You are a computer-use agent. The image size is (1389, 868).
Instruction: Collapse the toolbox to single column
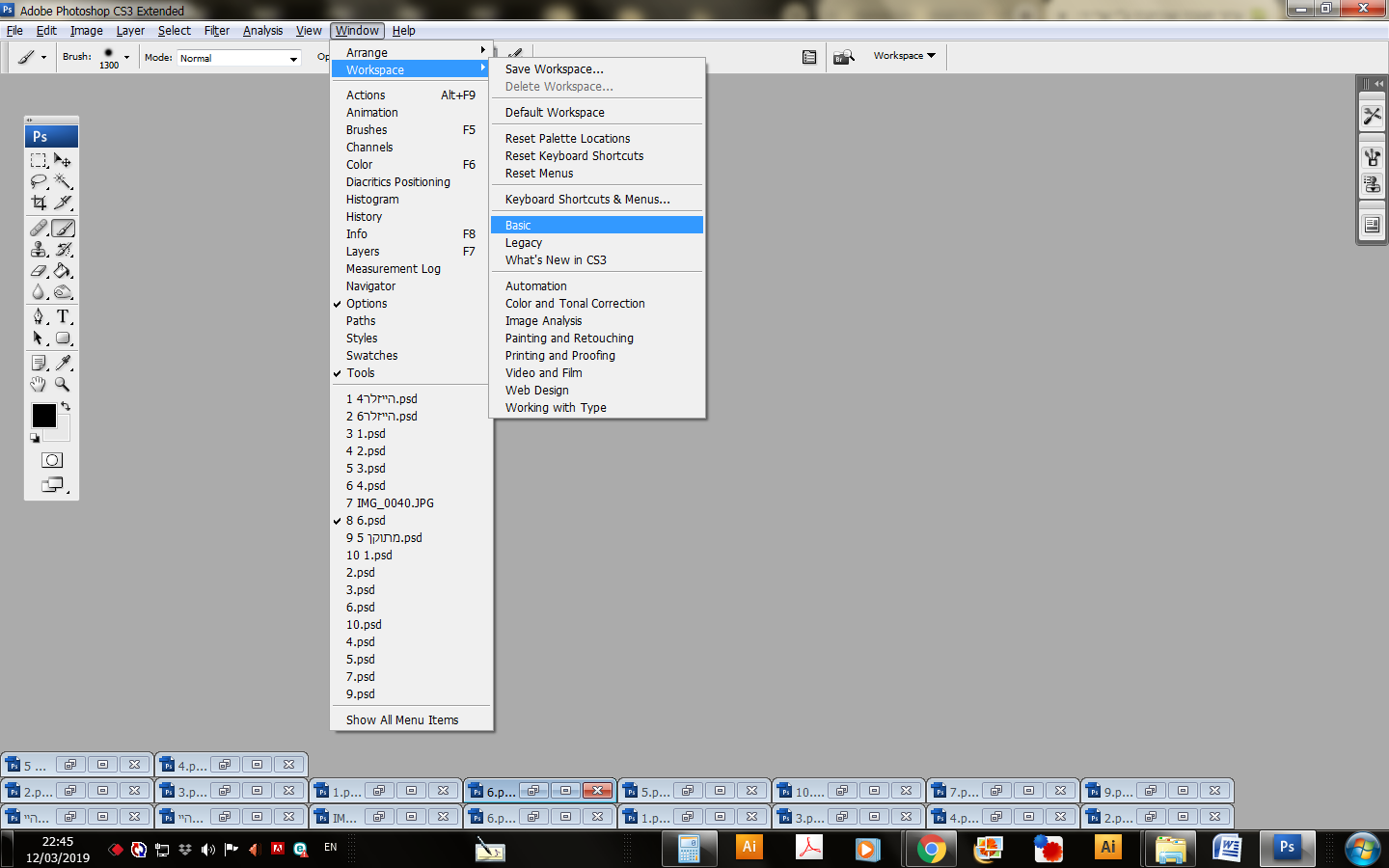(x=30, y=121)
